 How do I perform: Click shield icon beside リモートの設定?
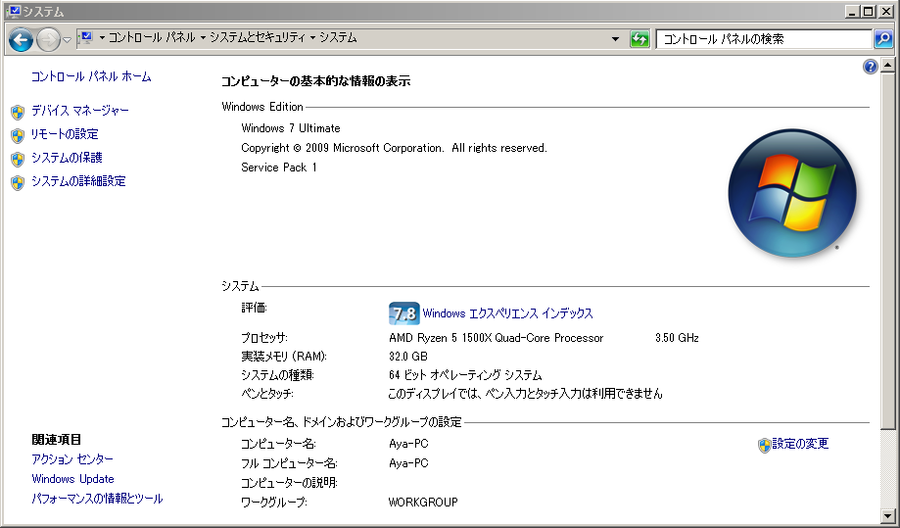click(18, 135)
